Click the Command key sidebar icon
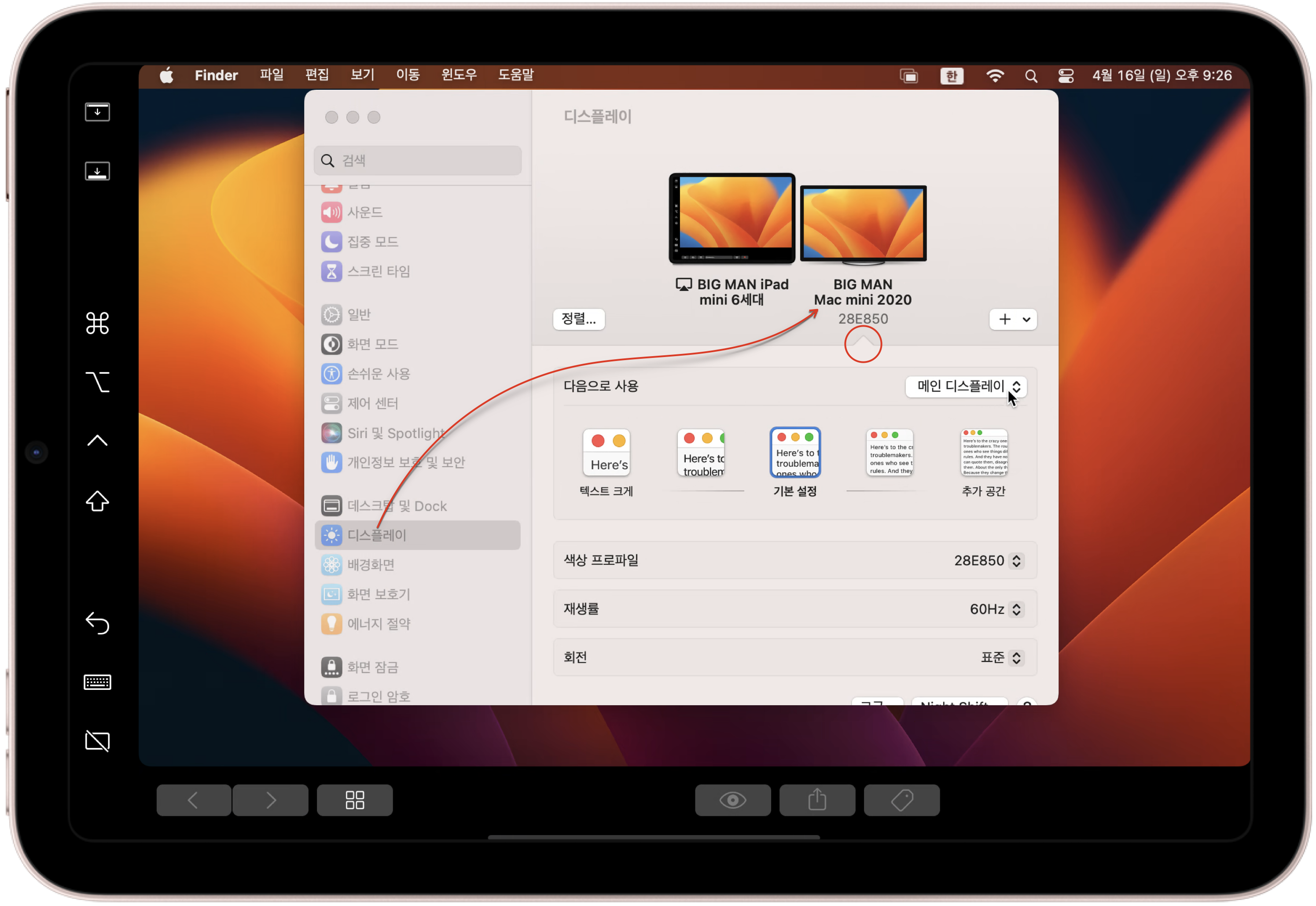This screenshot has height=906, width=1316. point(97,323)
